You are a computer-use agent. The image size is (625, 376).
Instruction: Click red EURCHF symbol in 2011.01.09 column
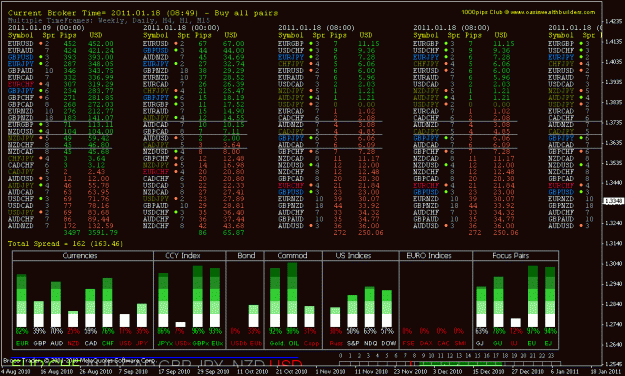coord(21,84)
